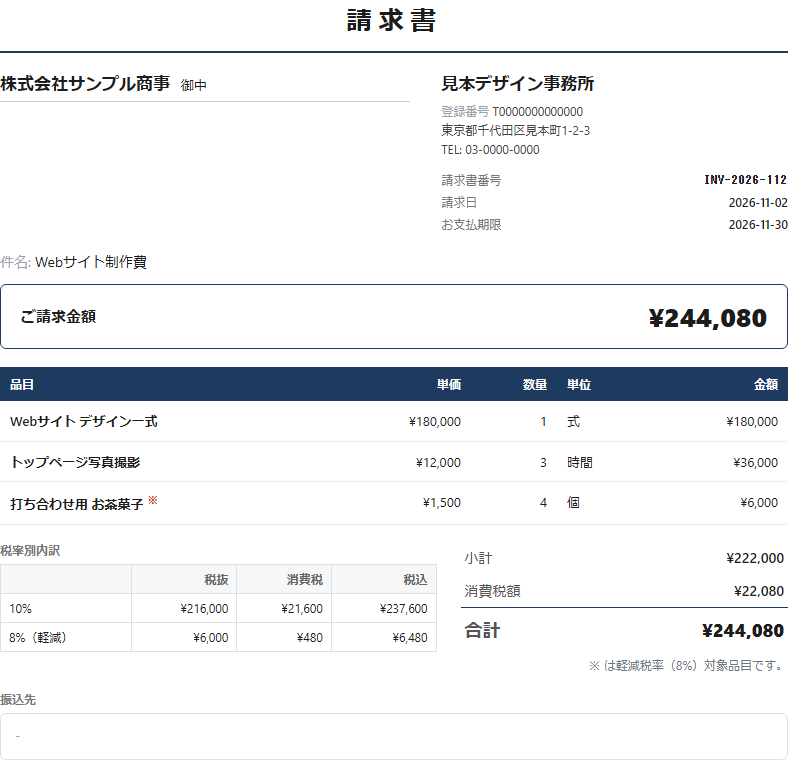Click the red ※ mark beside お茶菓子
This screenshot has height=760, width=788.
click(x=153, y=500)
